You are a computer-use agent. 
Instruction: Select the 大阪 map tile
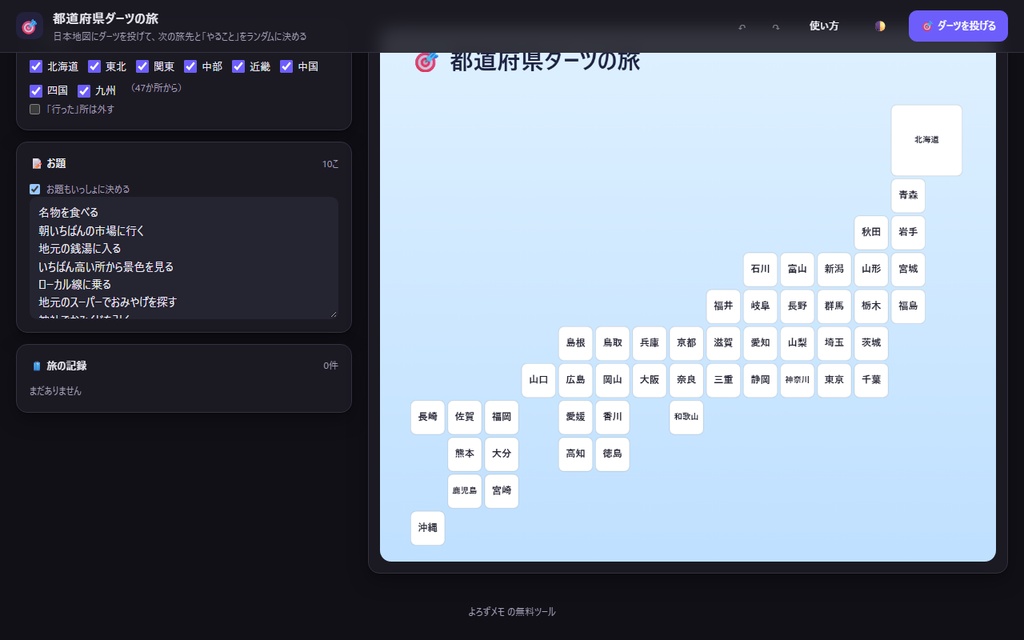coord(649,380)
